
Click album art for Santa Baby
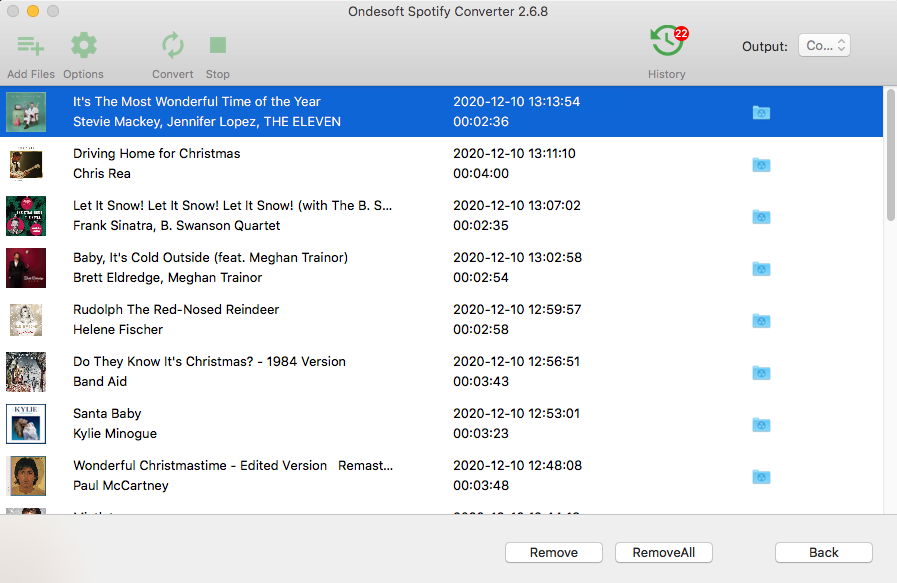[x=26, y=424]
